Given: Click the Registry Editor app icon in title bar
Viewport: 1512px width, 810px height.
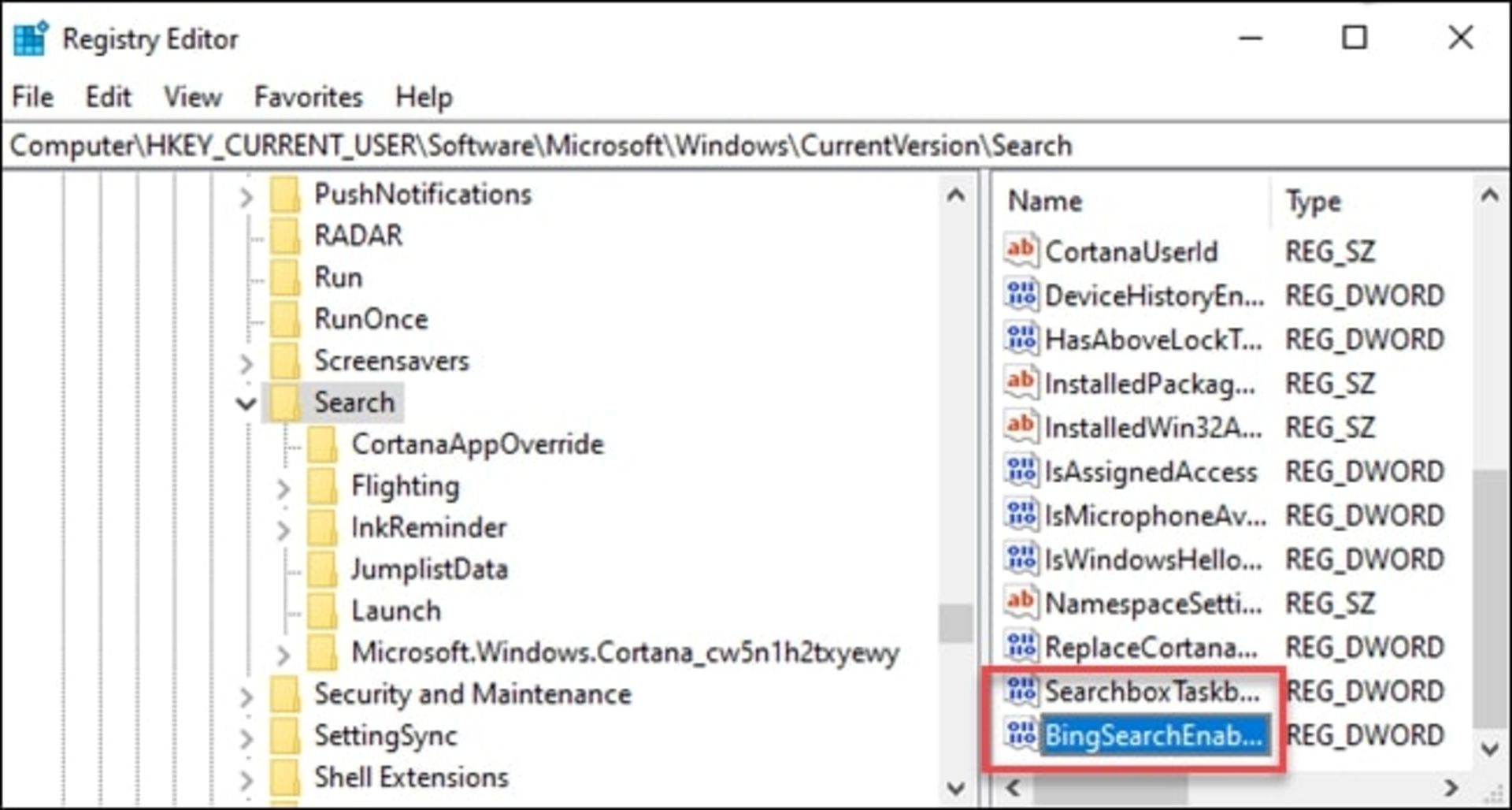Looking at the screenshot, I should click(31, 39).
